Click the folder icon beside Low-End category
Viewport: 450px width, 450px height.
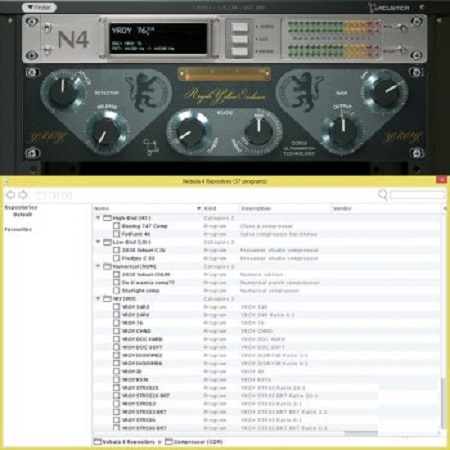107,242
